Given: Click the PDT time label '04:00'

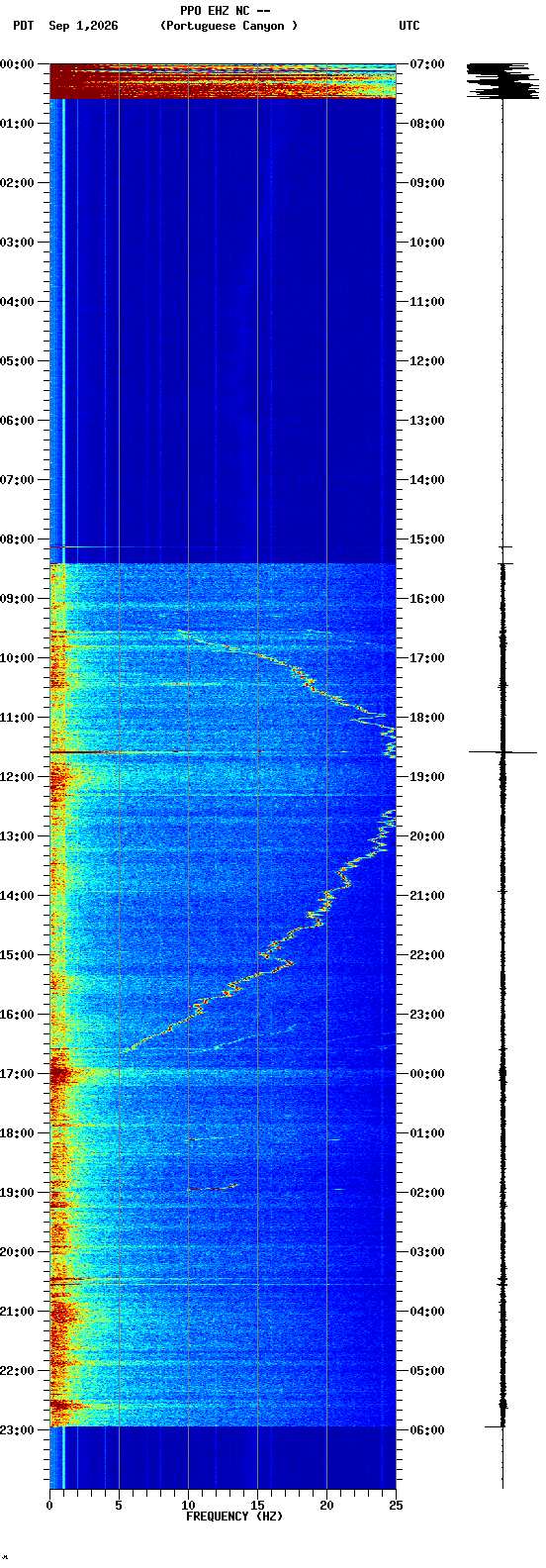Looking at the screenshot, I should coord(18,301).
